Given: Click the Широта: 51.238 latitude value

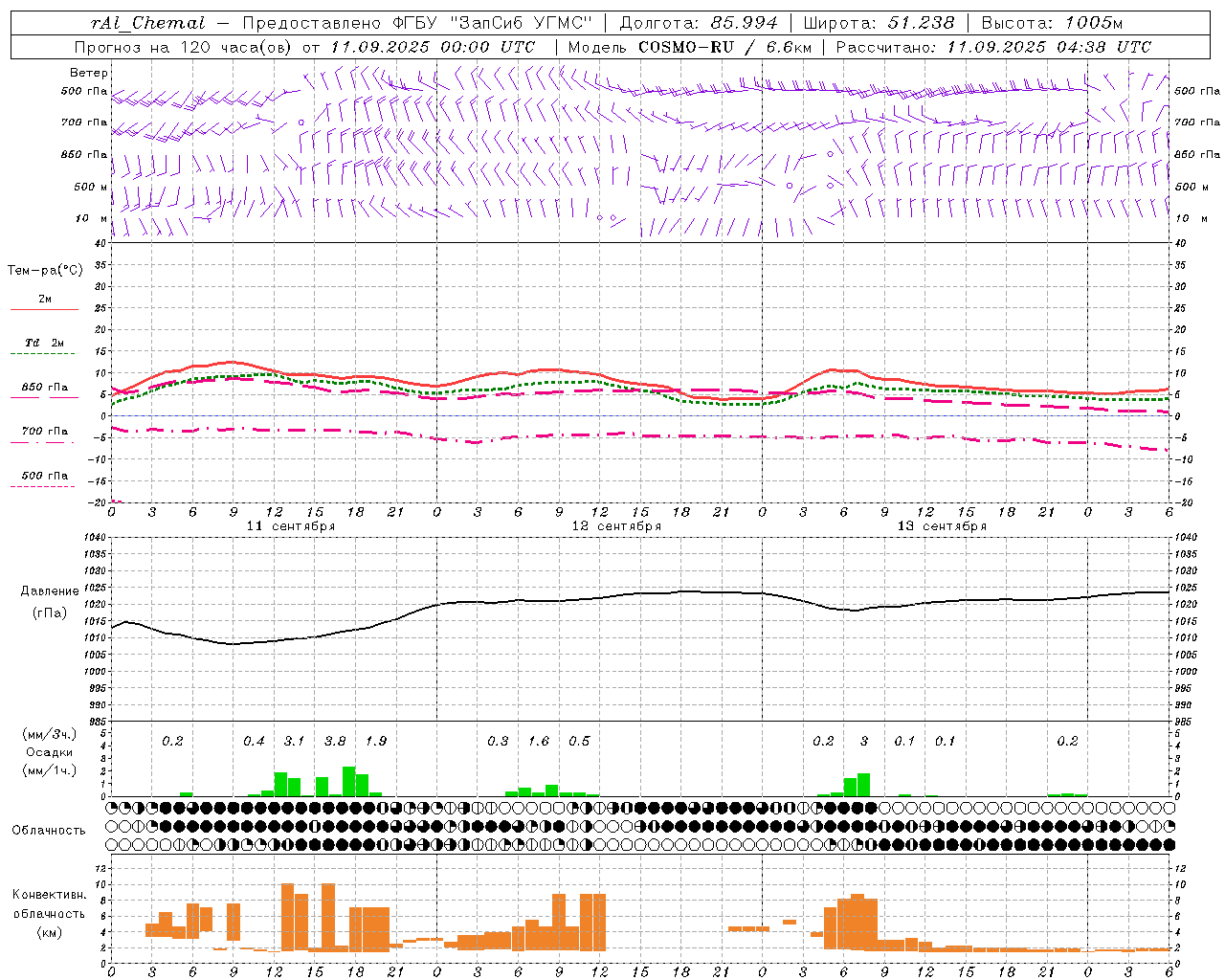Looking at the screenshot, I should click(x=879, y=23).
